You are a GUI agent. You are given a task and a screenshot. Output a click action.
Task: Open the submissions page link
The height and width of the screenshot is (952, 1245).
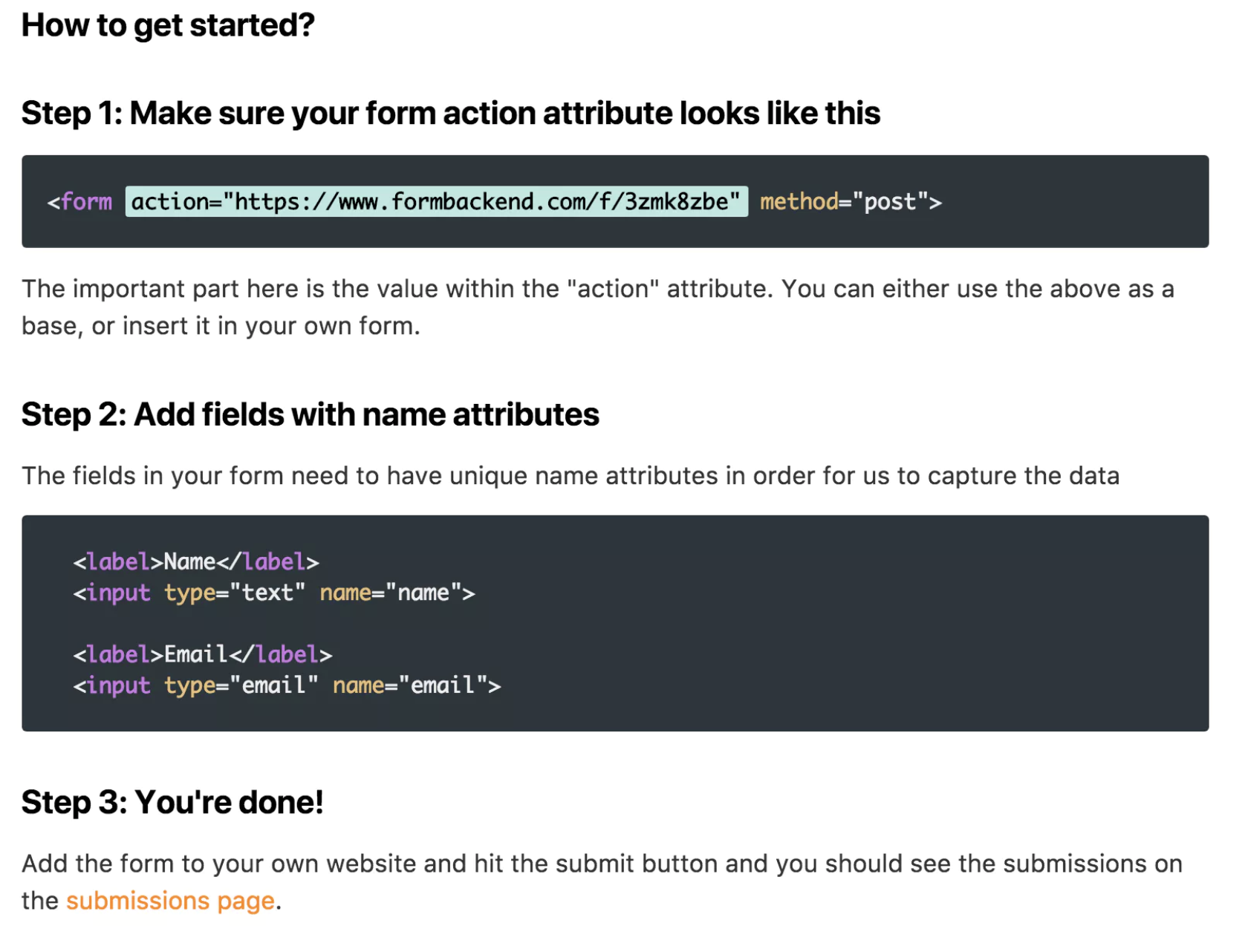(x=170, y=901)
